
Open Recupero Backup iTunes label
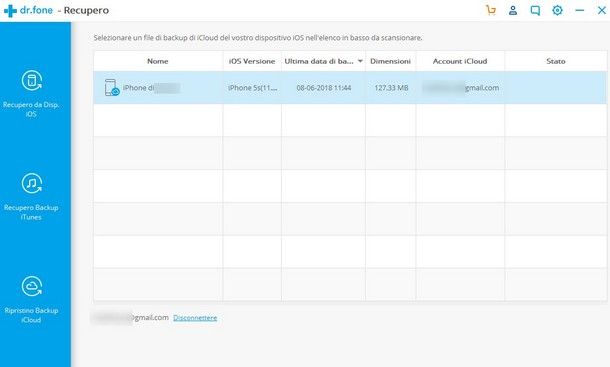31,212
